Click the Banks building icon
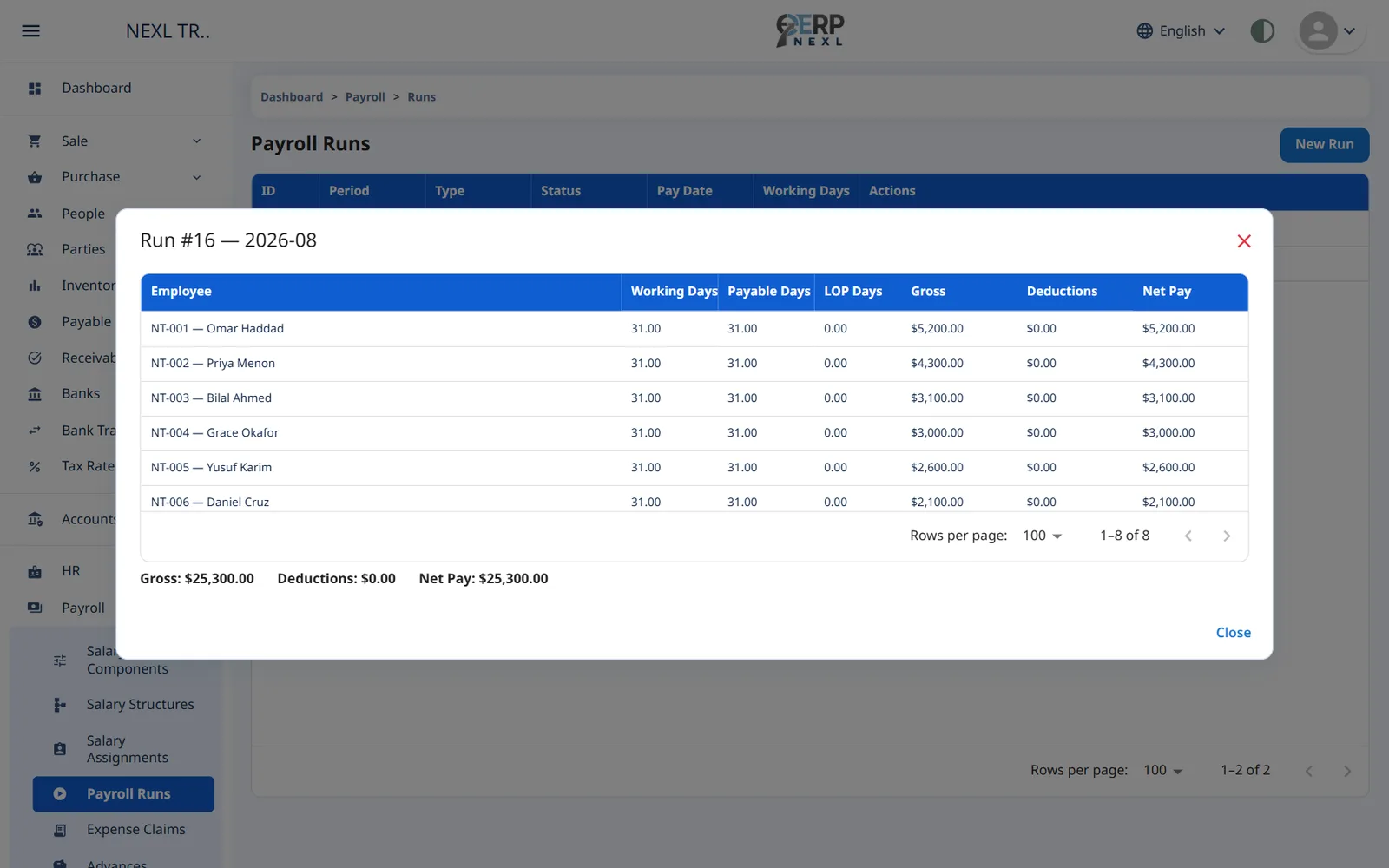This screenshot has width=1389, height=868. click(x=35, y=394)
